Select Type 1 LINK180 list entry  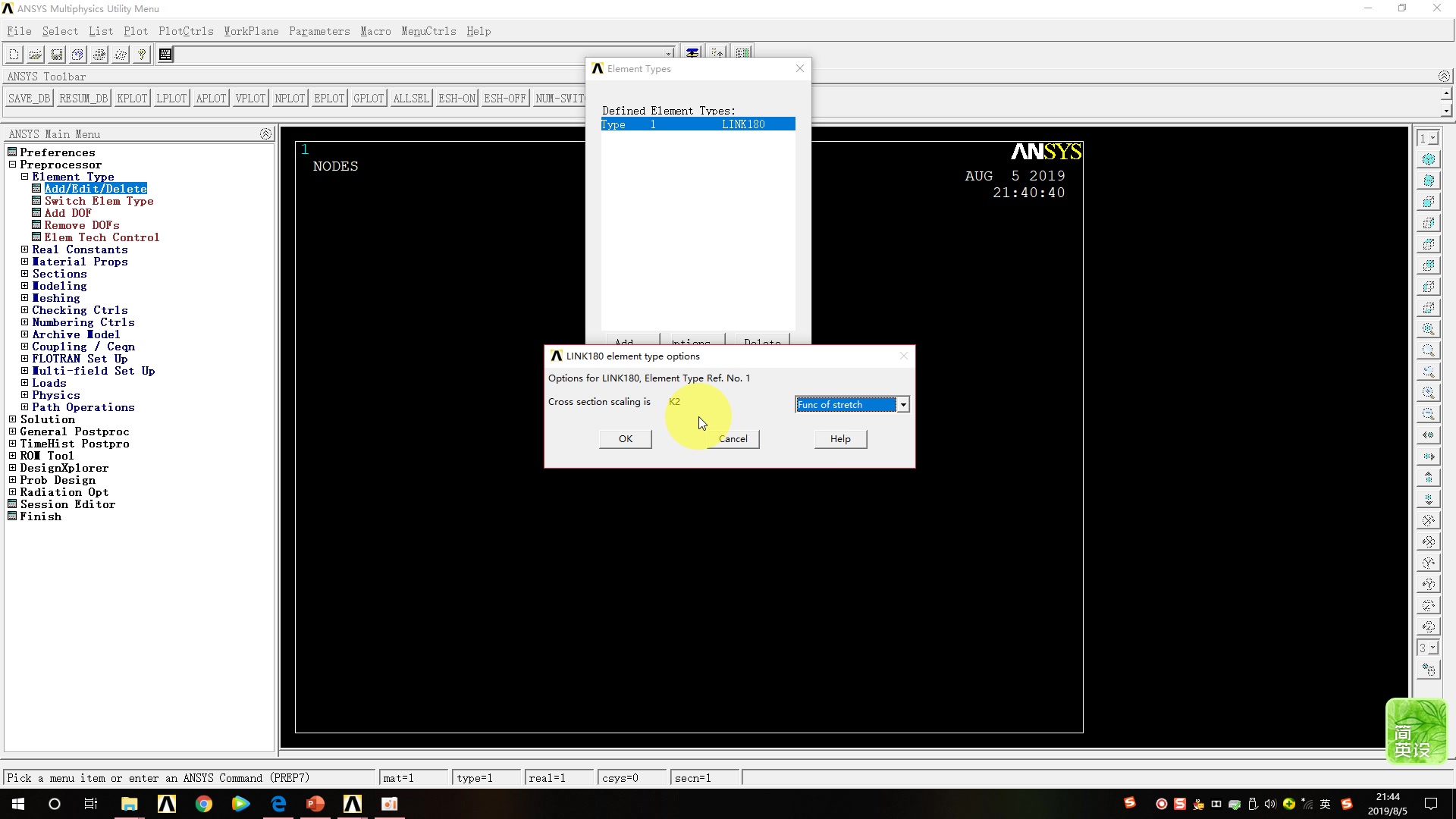pyautogui.click(x=698, y=124)
